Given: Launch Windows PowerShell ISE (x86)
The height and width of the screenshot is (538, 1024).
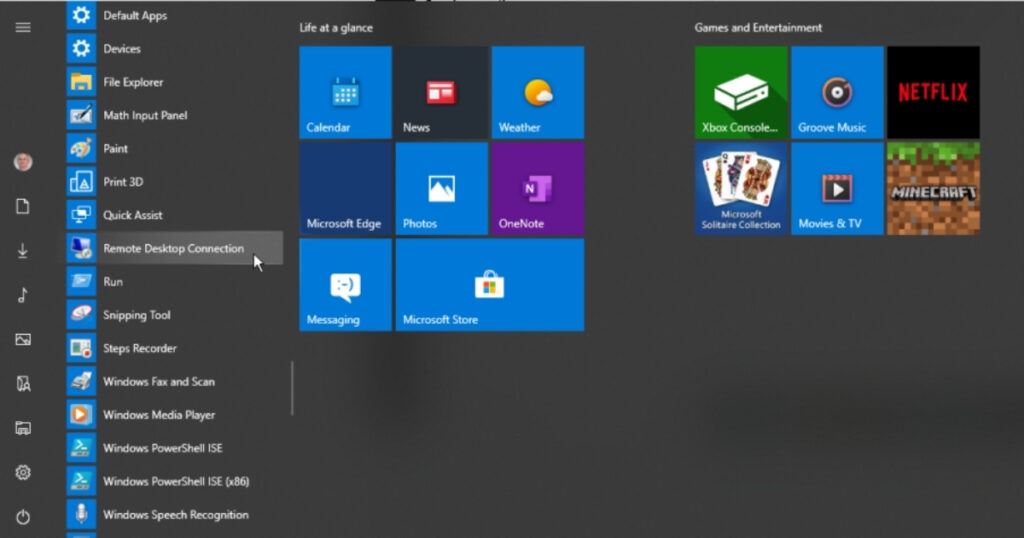Looking at the screenshot, I should pyautogui.click(x=174, y=481).
